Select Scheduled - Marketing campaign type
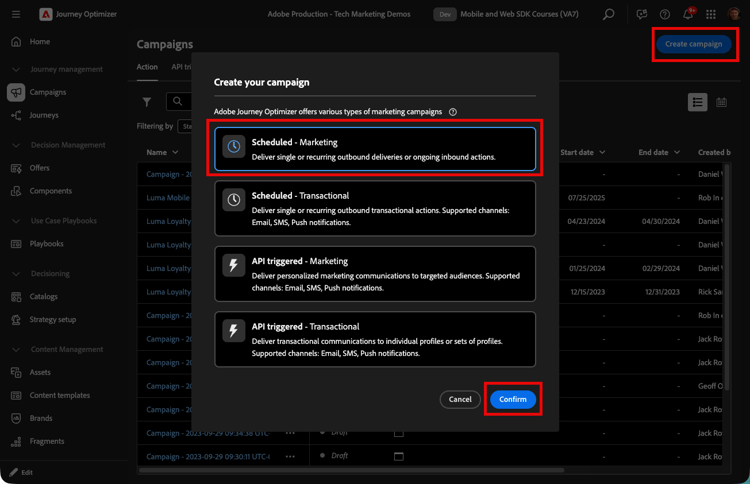Screen dimensions: 750x484 [x=375, y=149]
